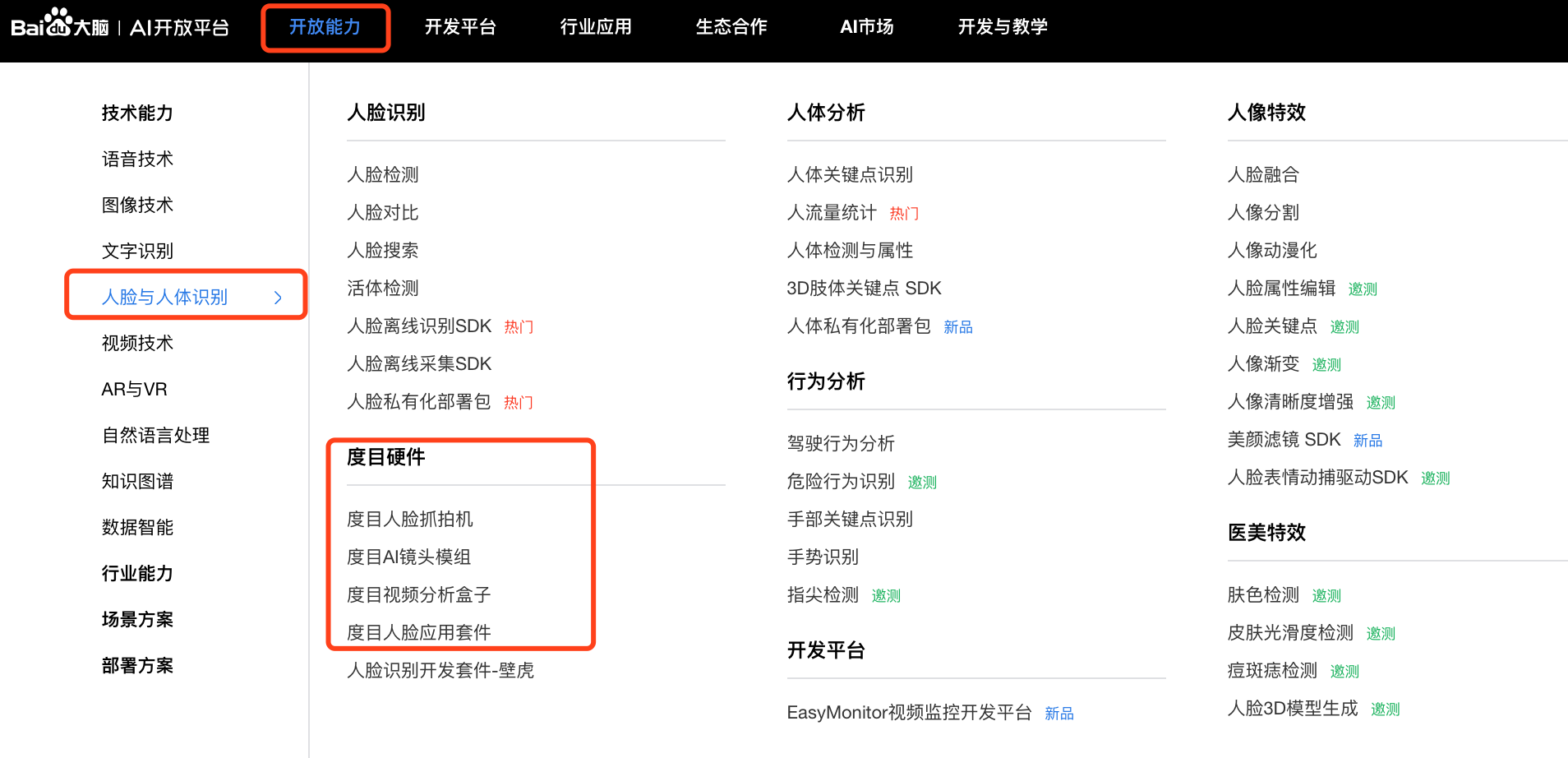Open the 度目人脸抓拍机 link
1568x758 pixels.
pos(410,519)
